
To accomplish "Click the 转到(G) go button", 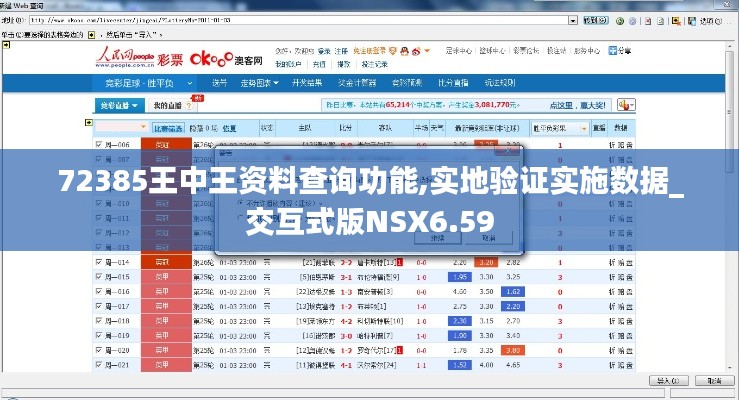I will point(596,21).
